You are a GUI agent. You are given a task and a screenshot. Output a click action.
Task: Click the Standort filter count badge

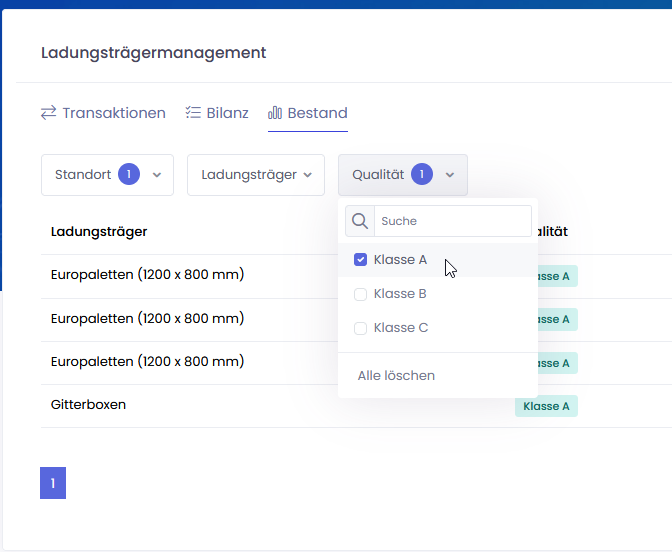128,174
